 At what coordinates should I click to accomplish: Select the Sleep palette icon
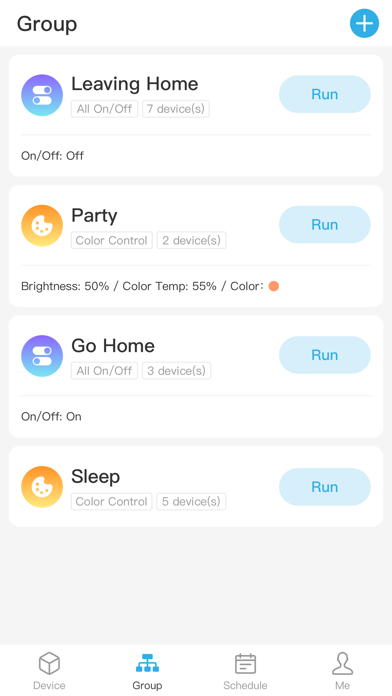point(42,487)
